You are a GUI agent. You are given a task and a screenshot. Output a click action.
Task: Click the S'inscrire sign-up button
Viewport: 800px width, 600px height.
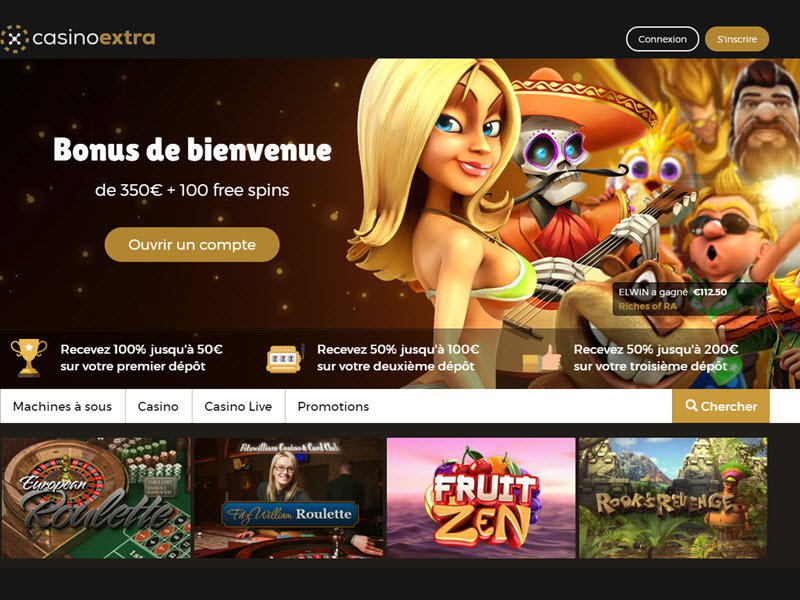[737, 39]
